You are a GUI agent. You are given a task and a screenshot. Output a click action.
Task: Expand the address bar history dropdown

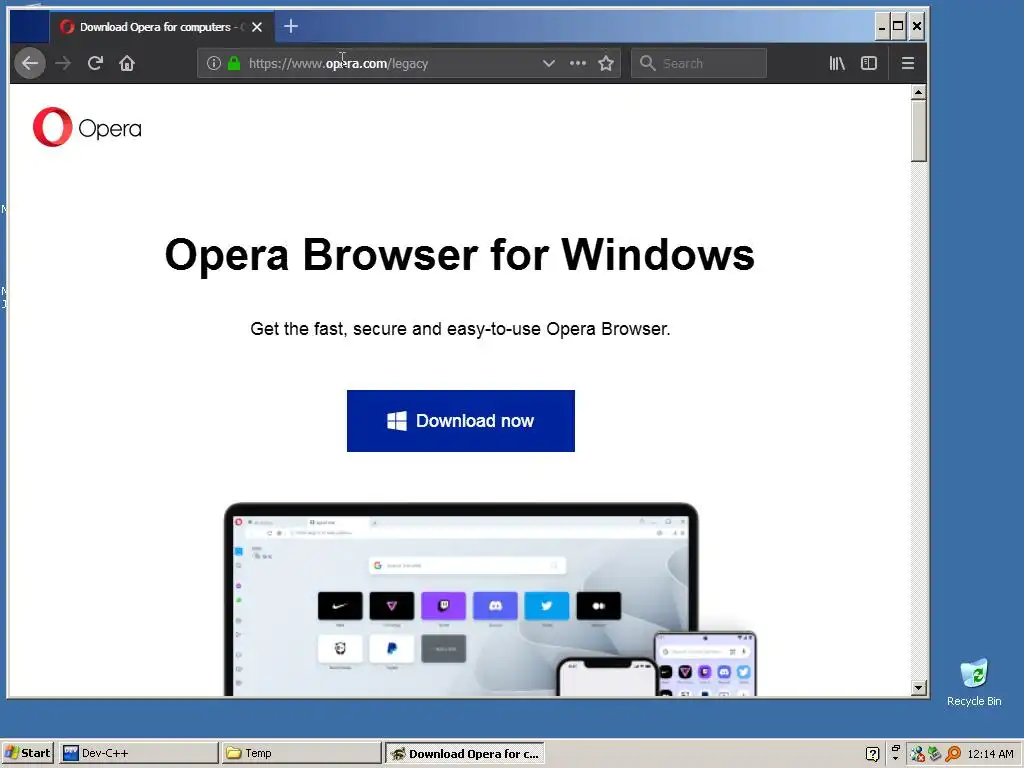[549, 63]
